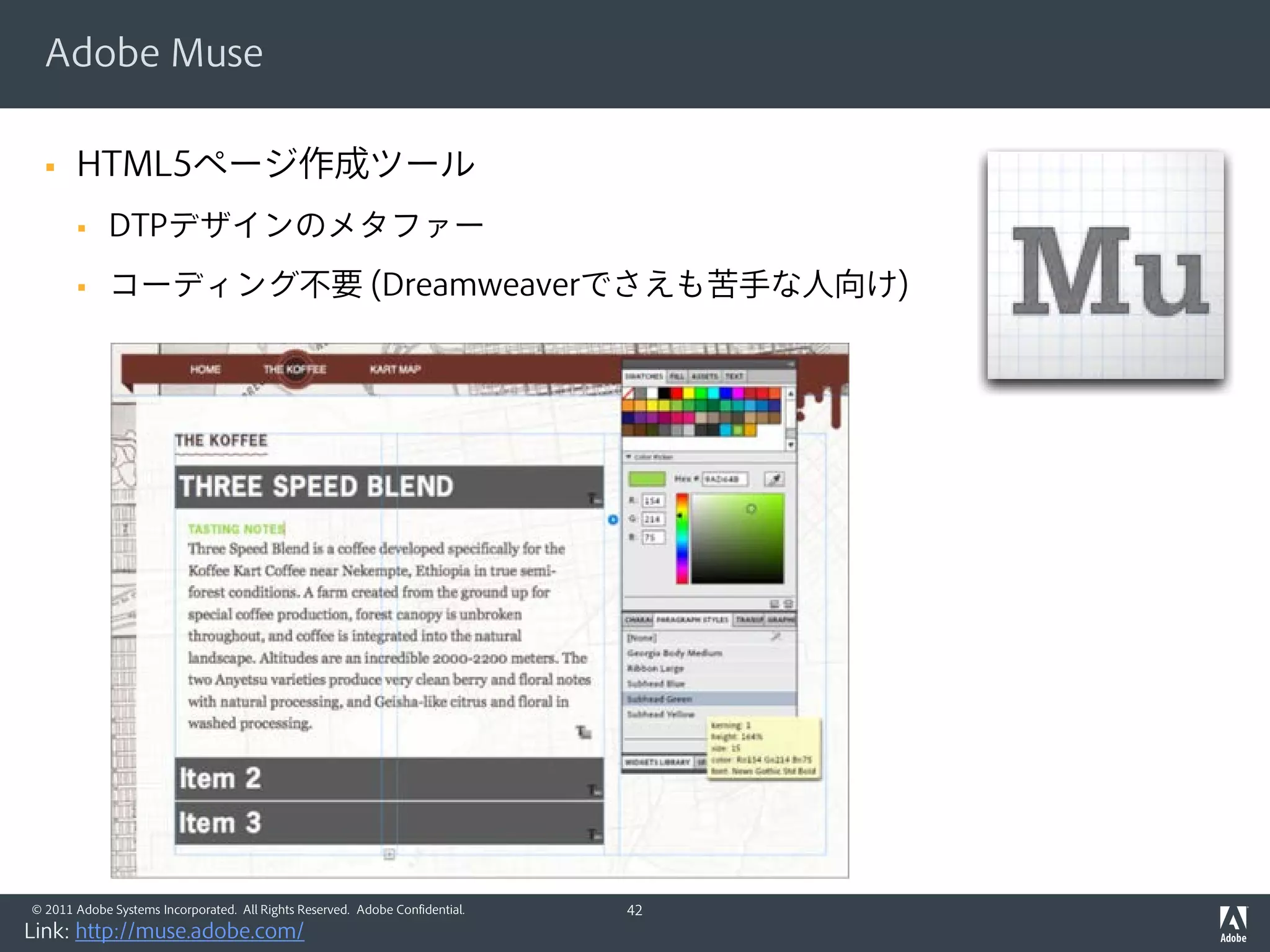
Task: Select the [None] paragraph style
Action: click(709, 638)
